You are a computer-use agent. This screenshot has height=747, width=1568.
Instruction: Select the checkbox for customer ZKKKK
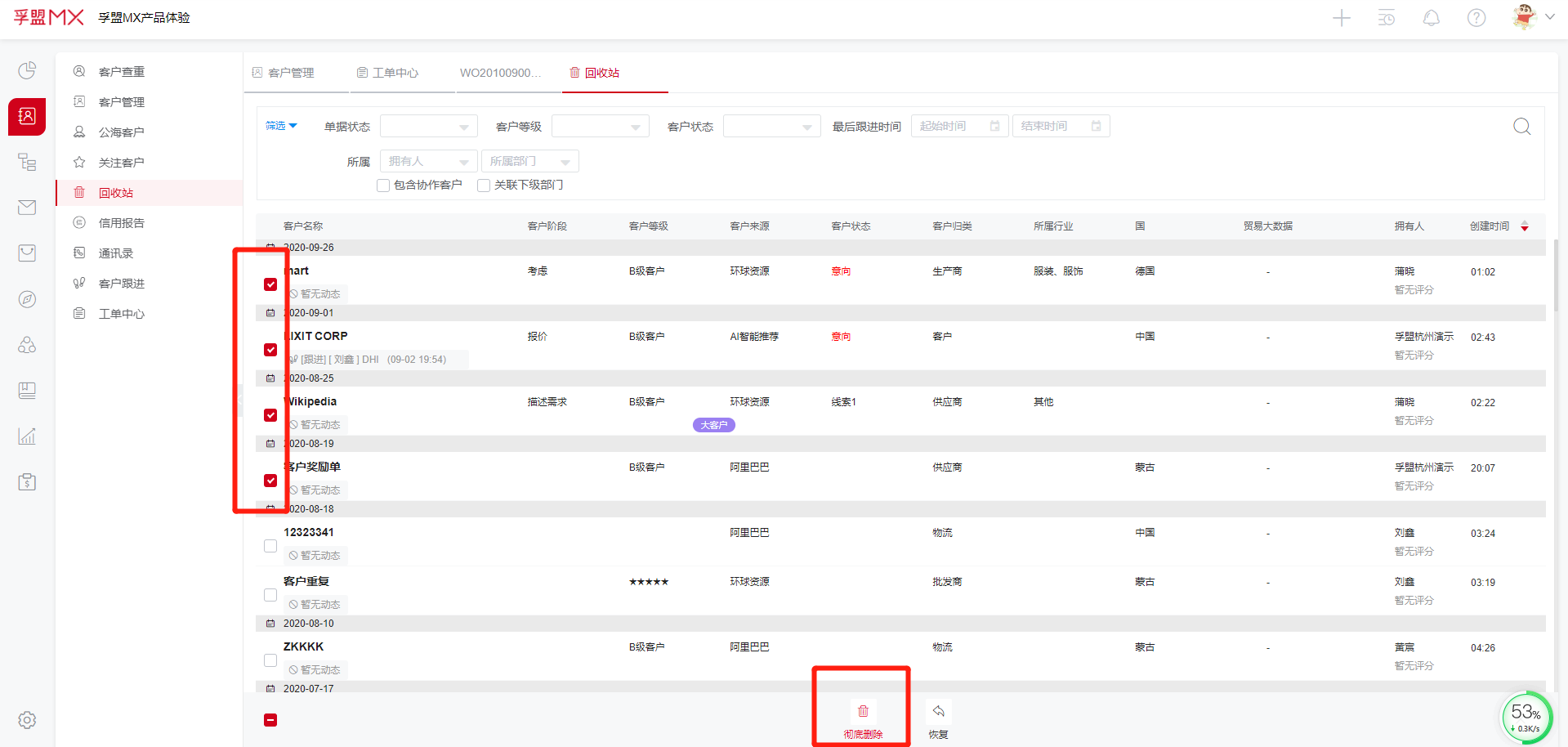pos(270,660)
